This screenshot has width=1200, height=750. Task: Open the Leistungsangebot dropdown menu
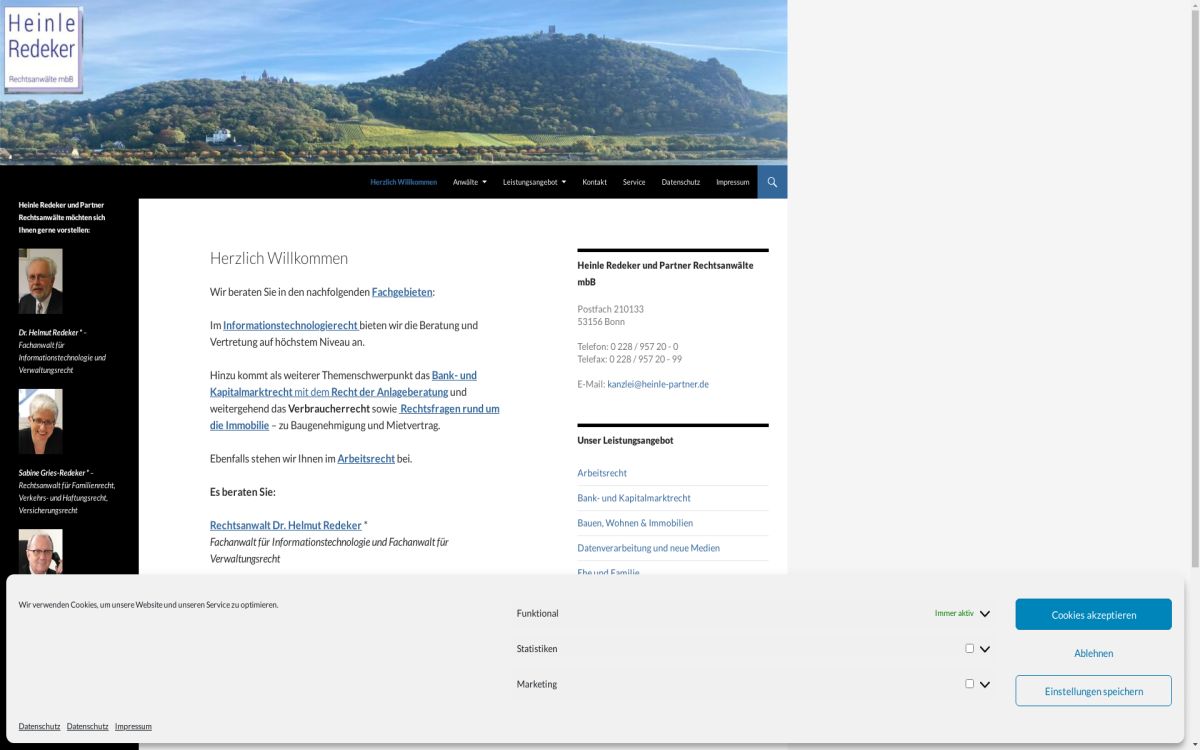(534, 182)
